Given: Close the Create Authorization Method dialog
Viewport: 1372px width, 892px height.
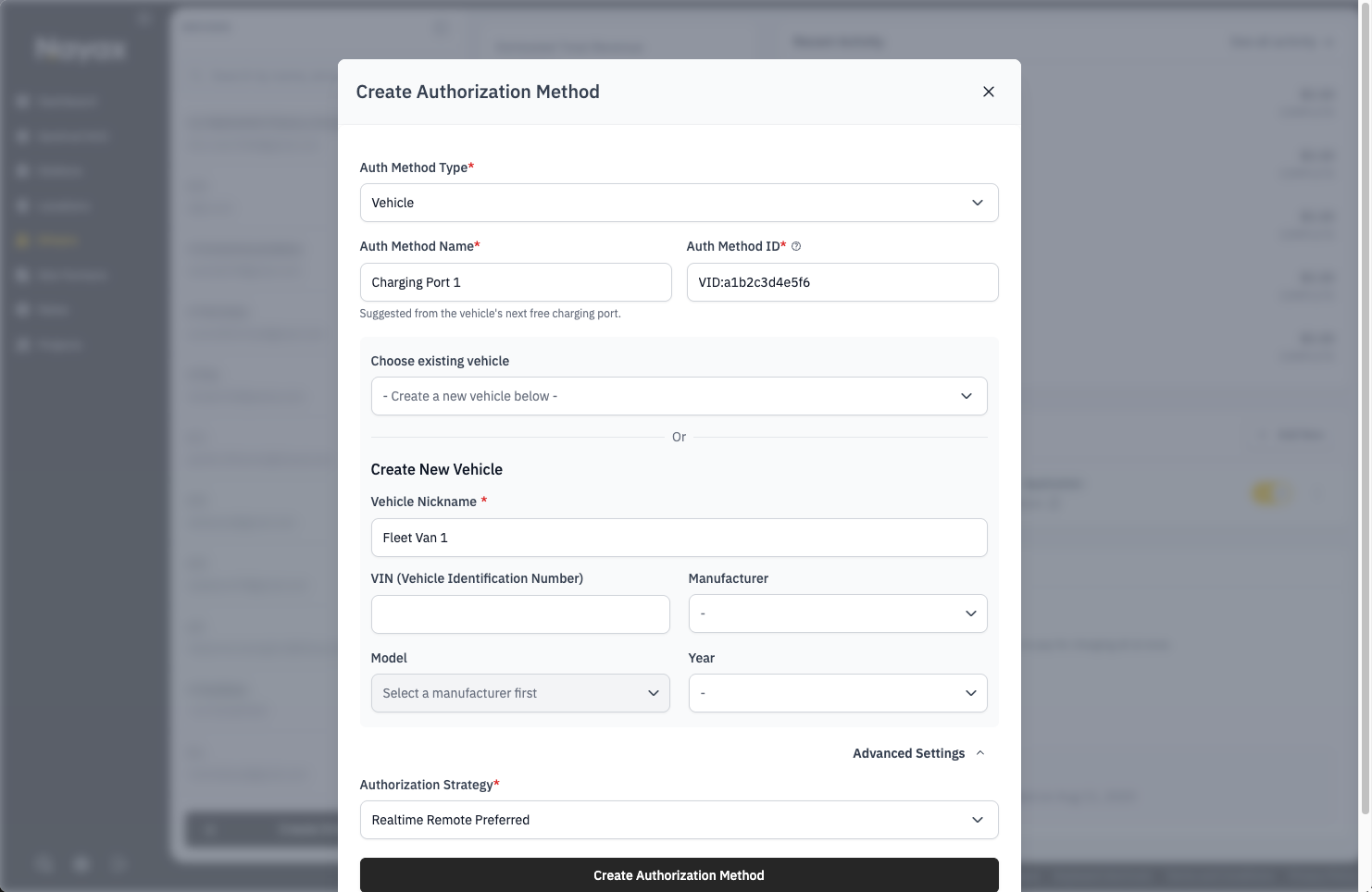Looking at the screenshot, I should tap(989, 92).
